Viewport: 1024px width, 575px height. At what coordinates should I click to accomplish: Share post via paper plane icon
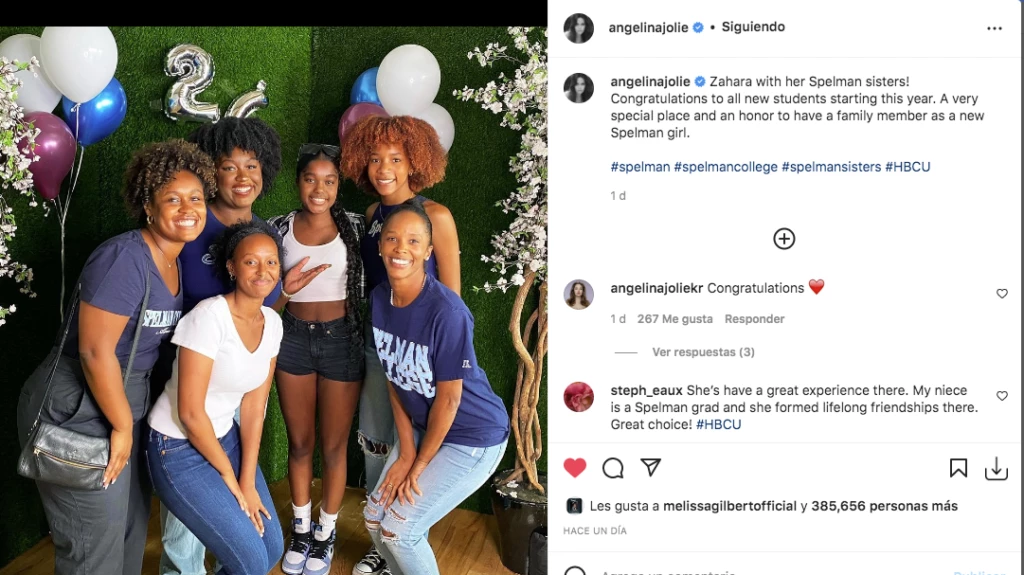pos(651,468)
